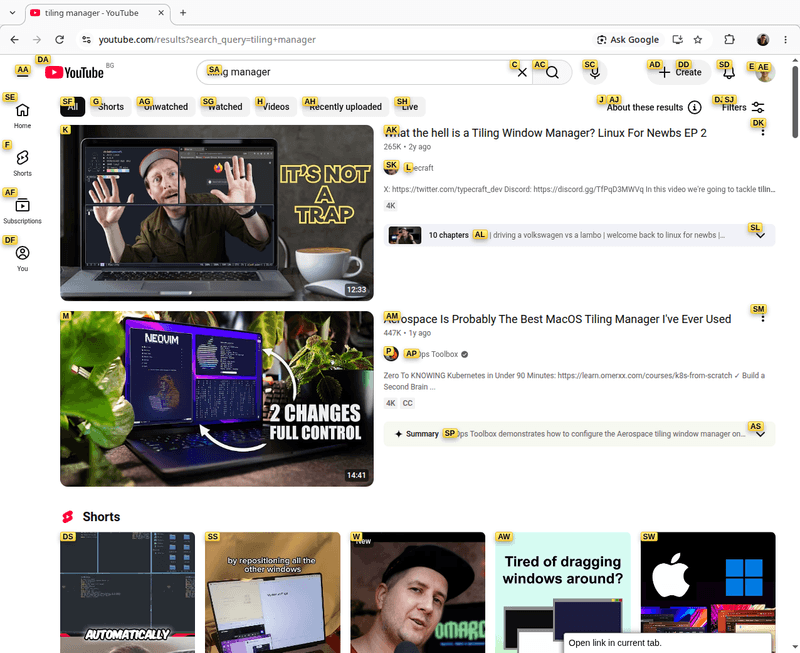Image resolution: width=800 pixels, height=653 pixels.
Task: Select the Videos filter chip
Action: tap(276, 107)
